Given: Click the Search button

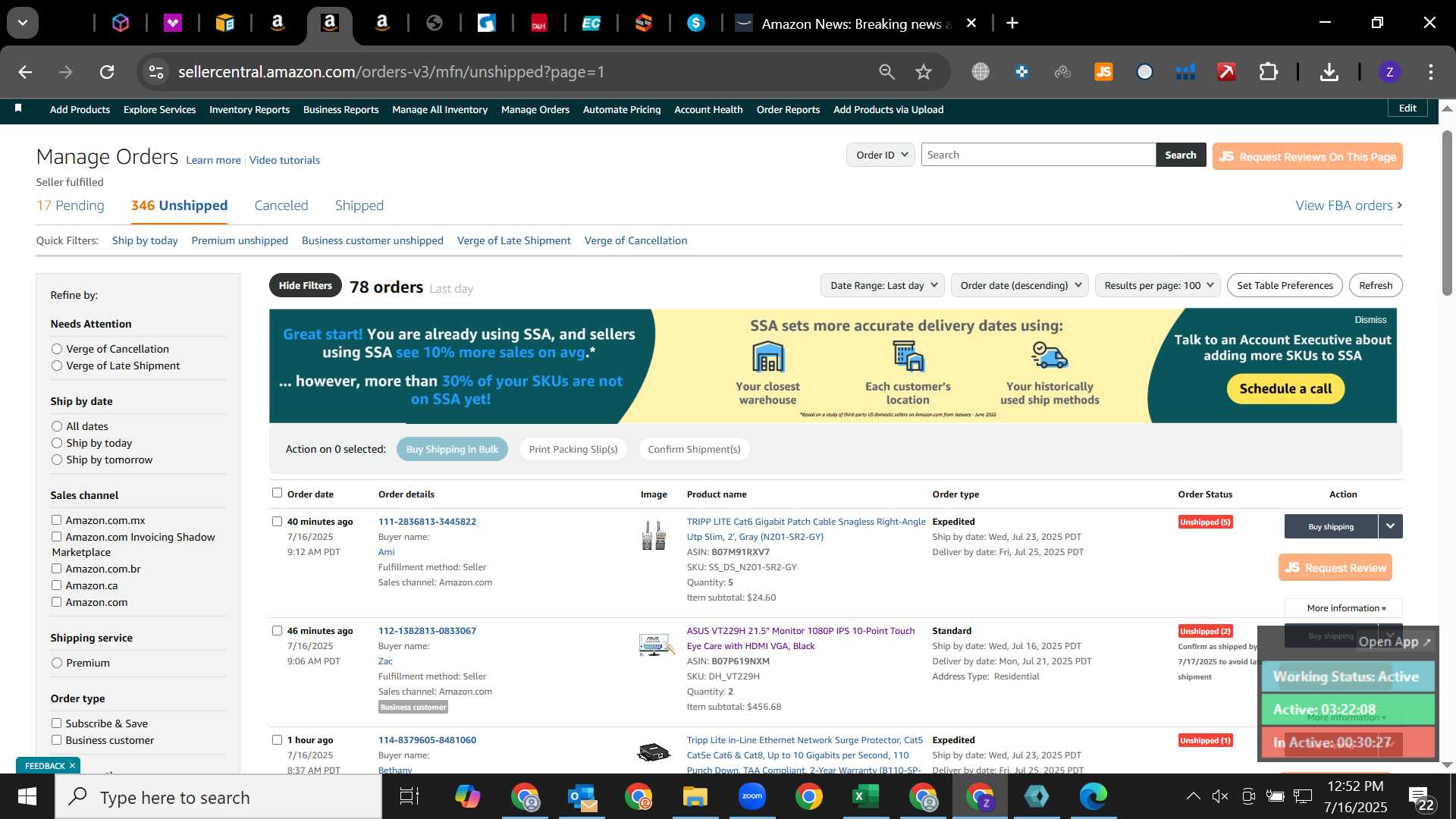Looking at the screenshot, I should 1181,155.
